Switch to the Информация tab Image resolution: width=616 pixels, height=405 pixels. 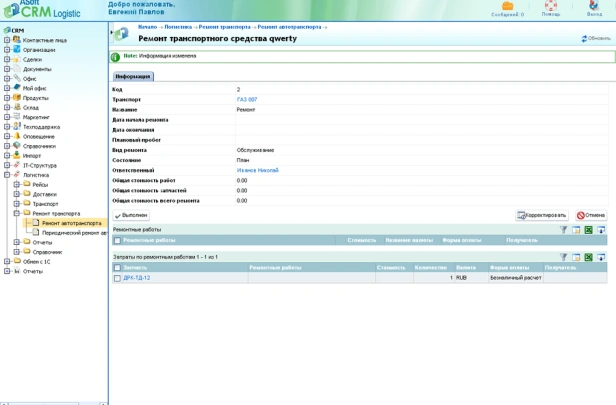pyautogui.click(x=132, y=76)
